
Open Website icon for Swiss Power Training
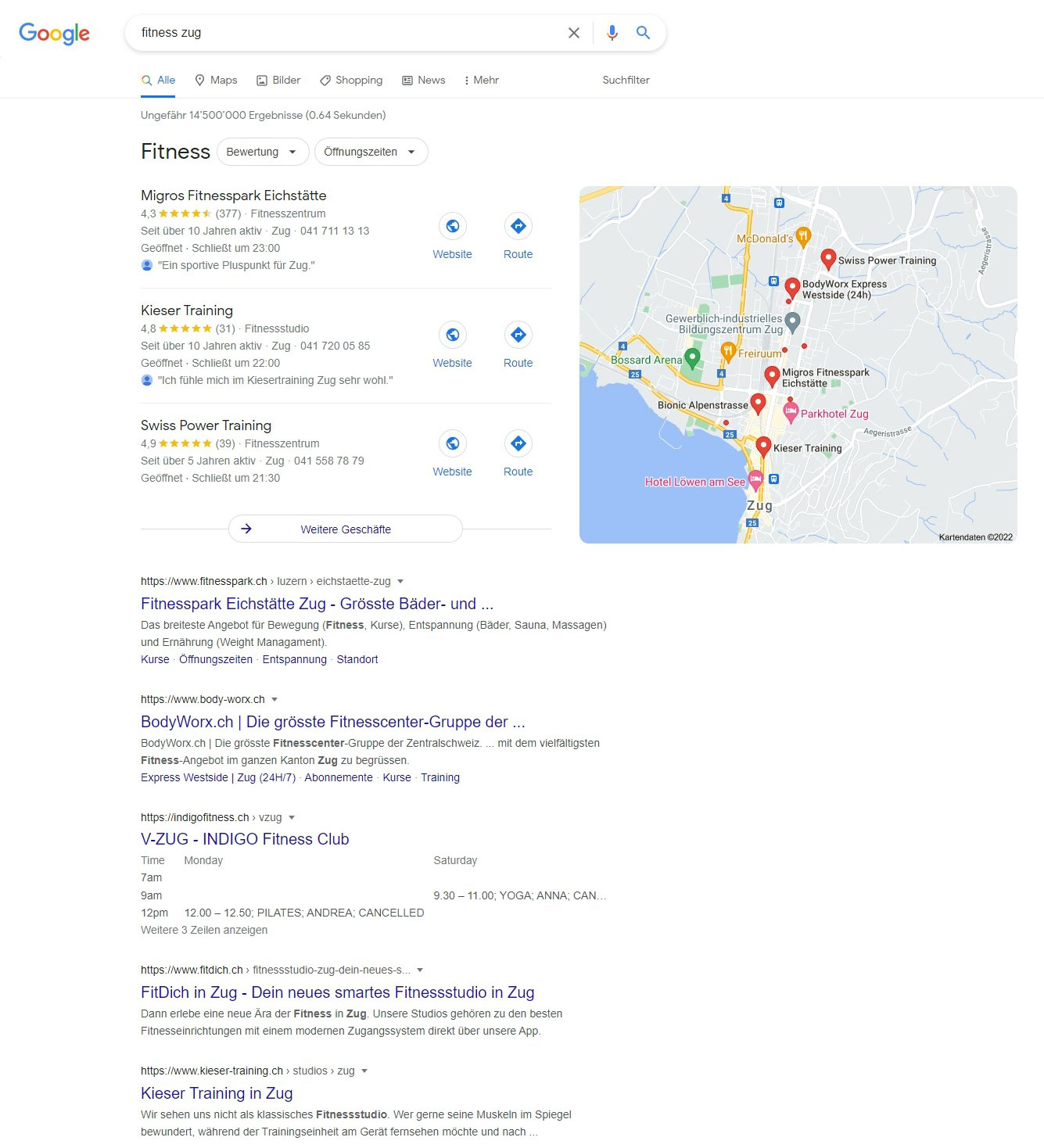tap(452, 443)
